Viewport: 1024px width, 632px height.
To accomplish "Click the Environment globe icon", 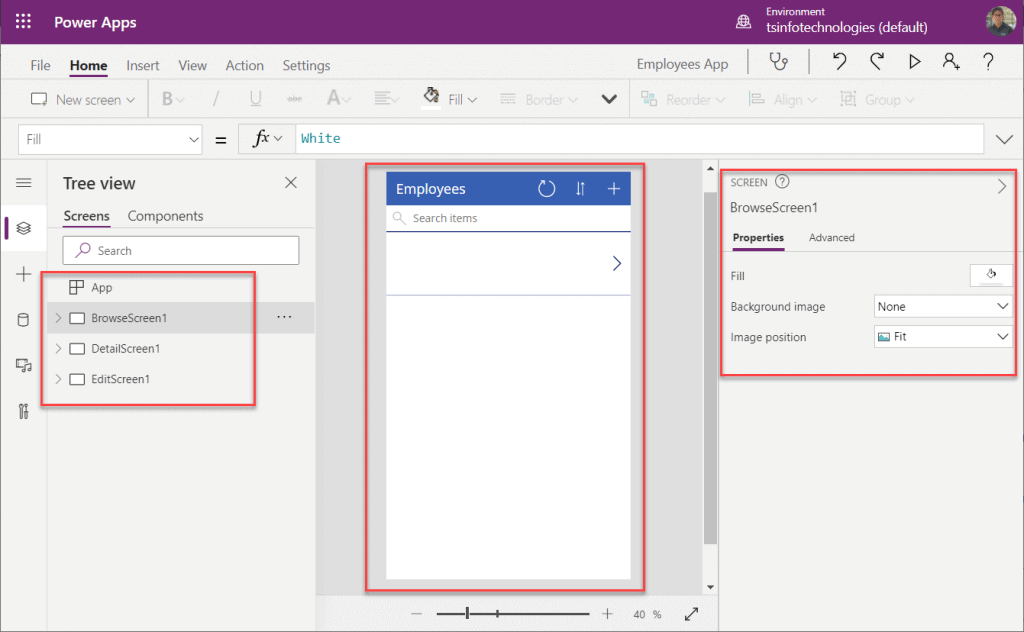I will [x=743, y=22].
